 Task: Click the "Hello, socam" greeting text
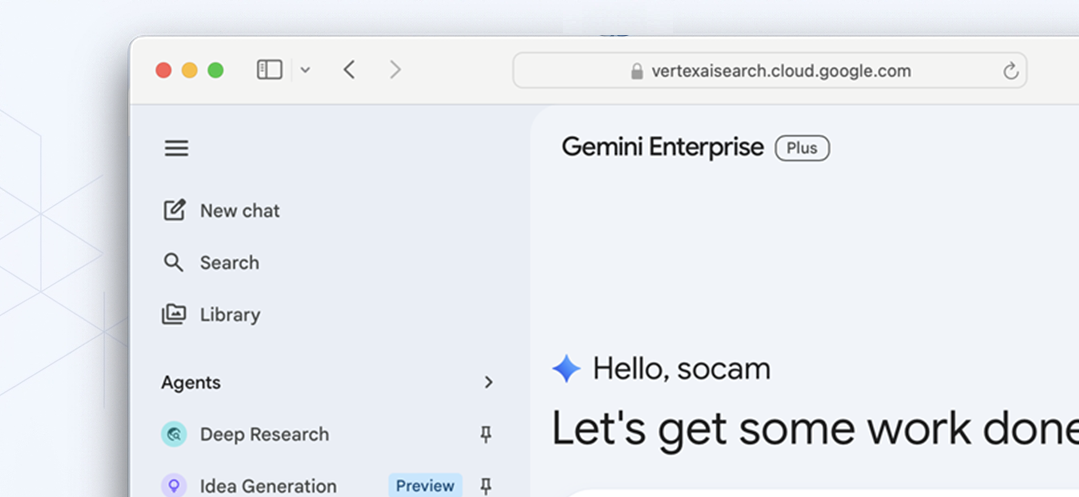point(681,369)
